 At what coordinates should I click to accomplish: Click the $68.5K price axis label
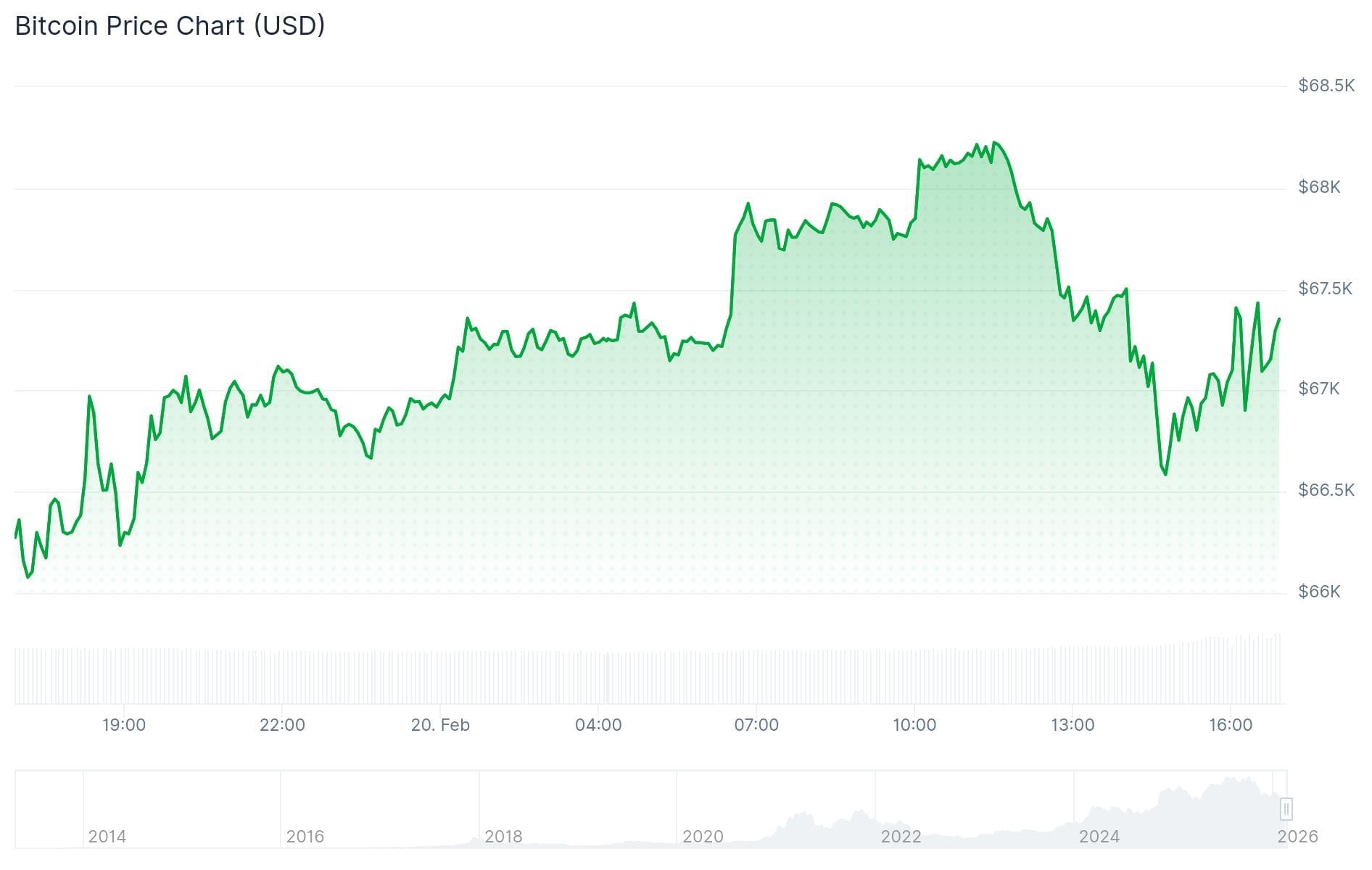pyautogui.click(x=1326, y=86)
